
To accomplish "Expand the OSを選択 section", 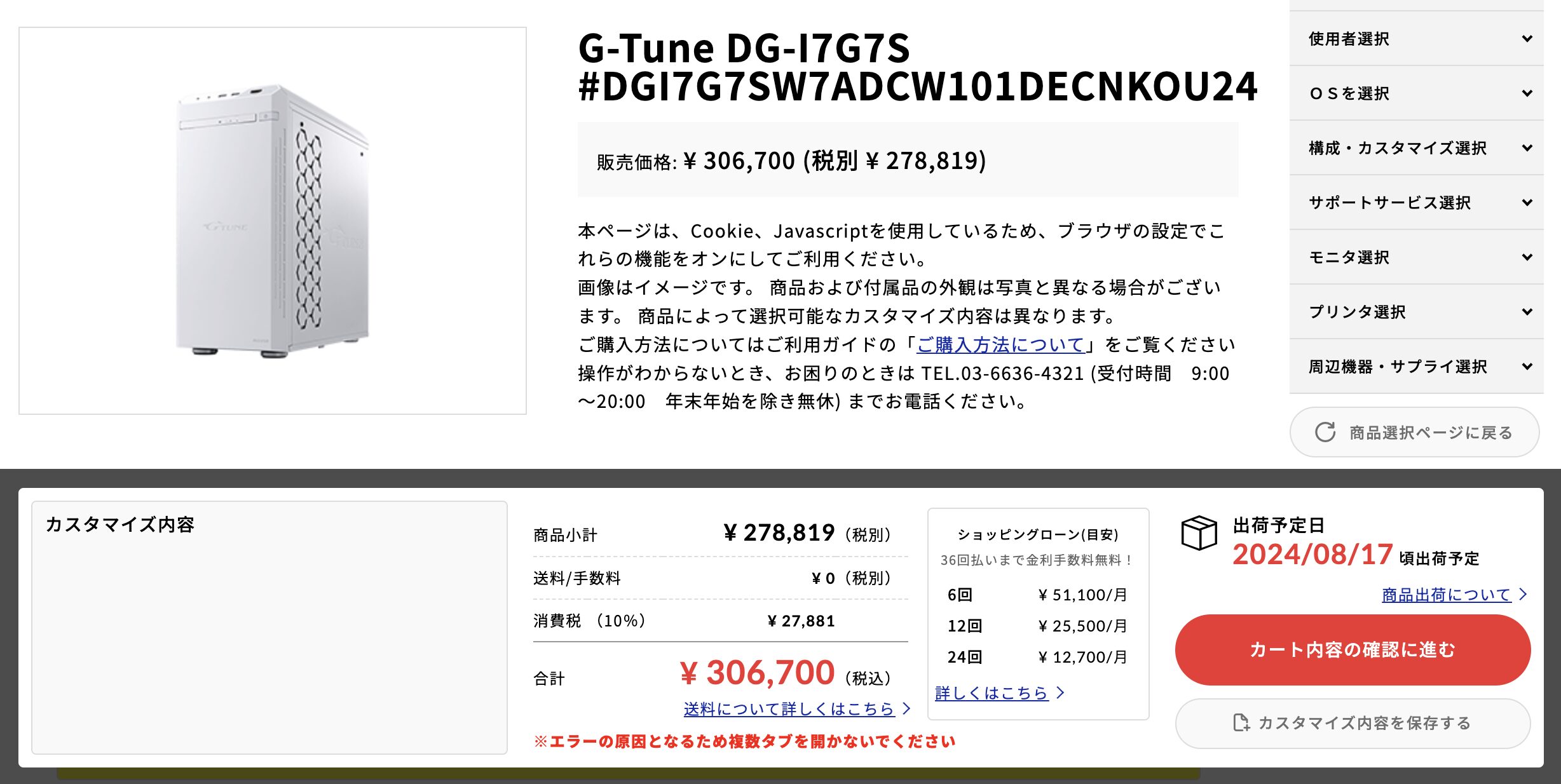I will point(1416,93).
